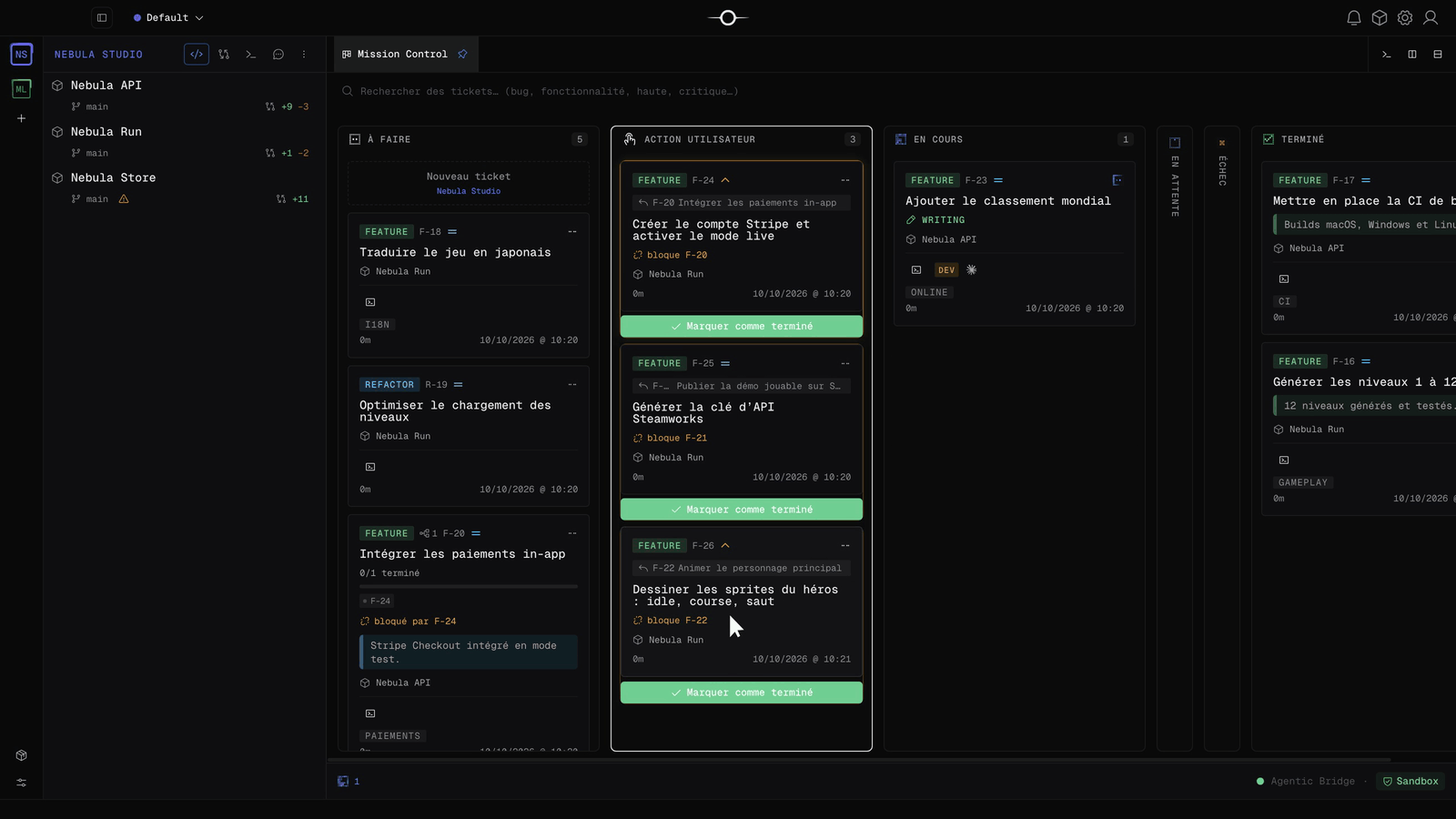
Task: Click the cube packages icon in top bar
Action: 1380,17
